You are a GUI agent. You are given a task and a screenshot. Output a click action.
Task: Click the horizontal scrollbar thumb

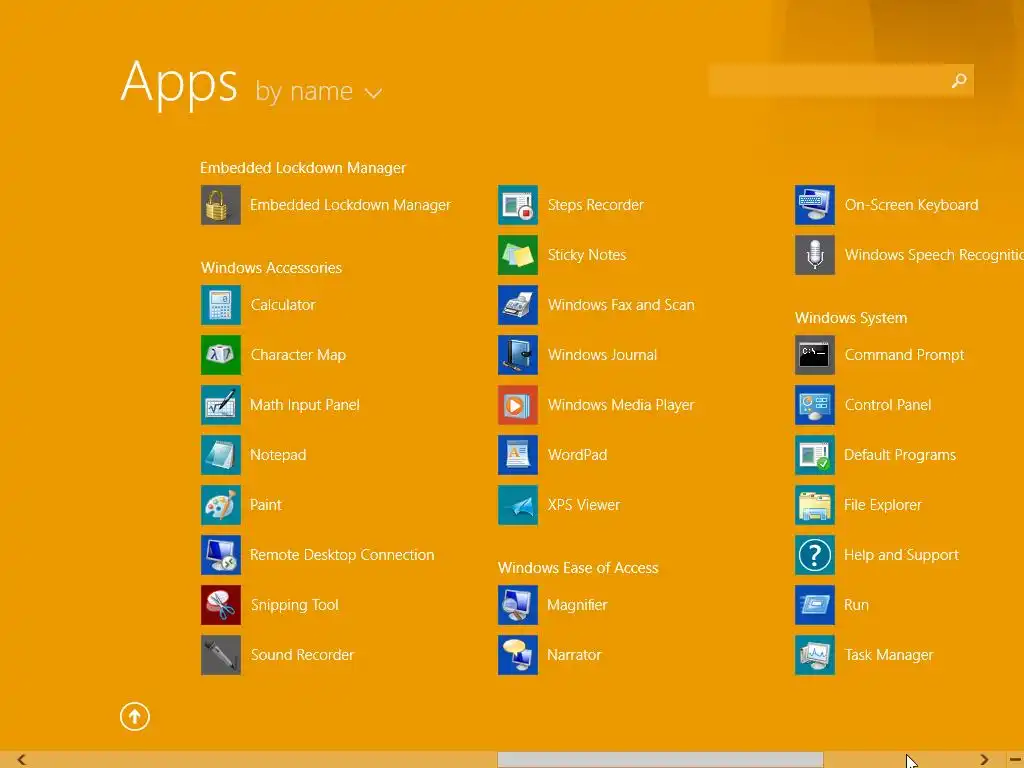click(660, 760)
